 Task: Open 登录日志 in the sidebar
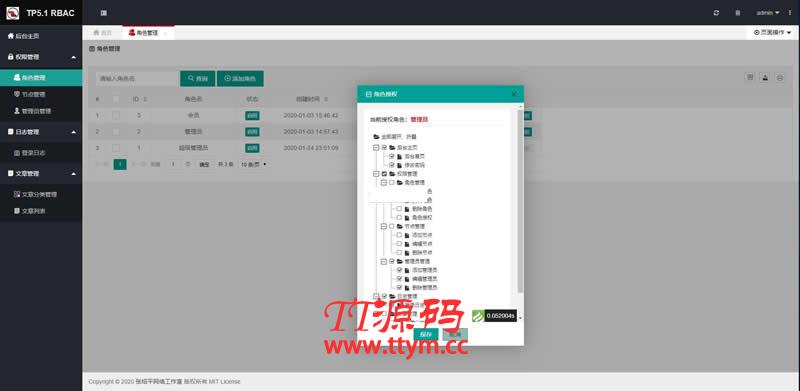click(x=41, y=153)
